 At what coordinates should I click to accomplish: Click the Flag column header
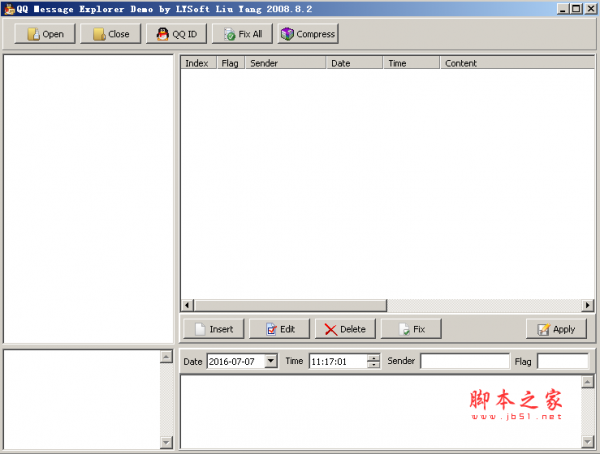(231, 63)
